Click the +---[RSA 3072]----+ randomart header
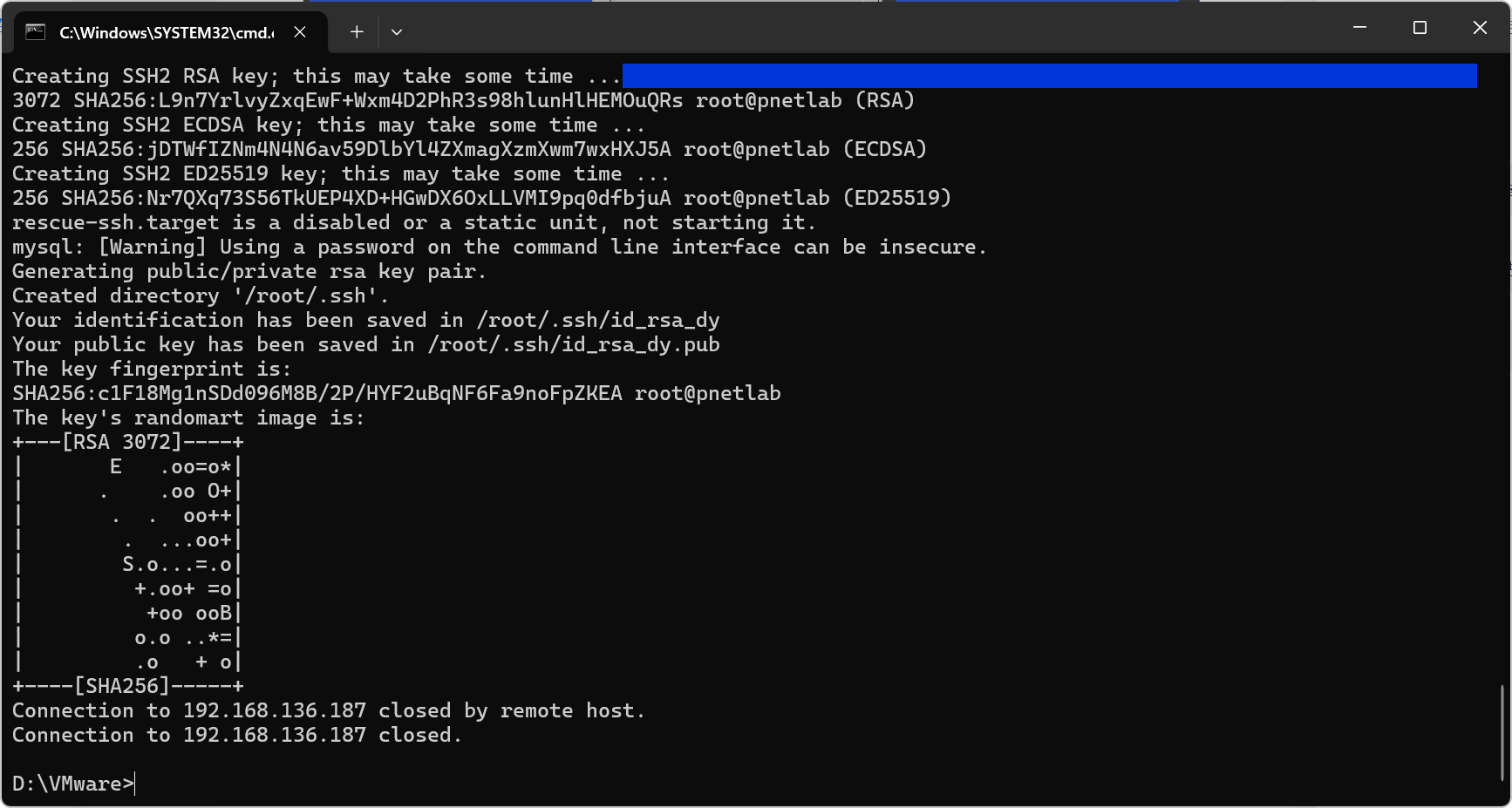Viewport: 1512px width, 808px height. pyautogui.click(x=128, y=442)
